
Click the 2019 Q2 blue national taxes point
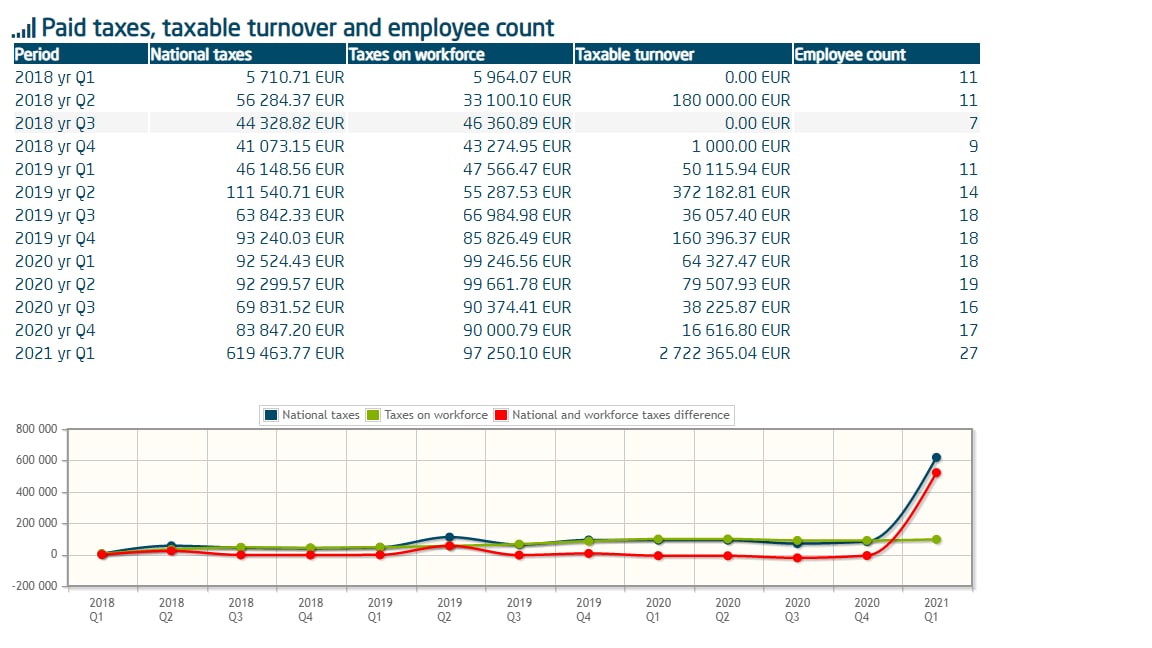[x=450, y=538]
